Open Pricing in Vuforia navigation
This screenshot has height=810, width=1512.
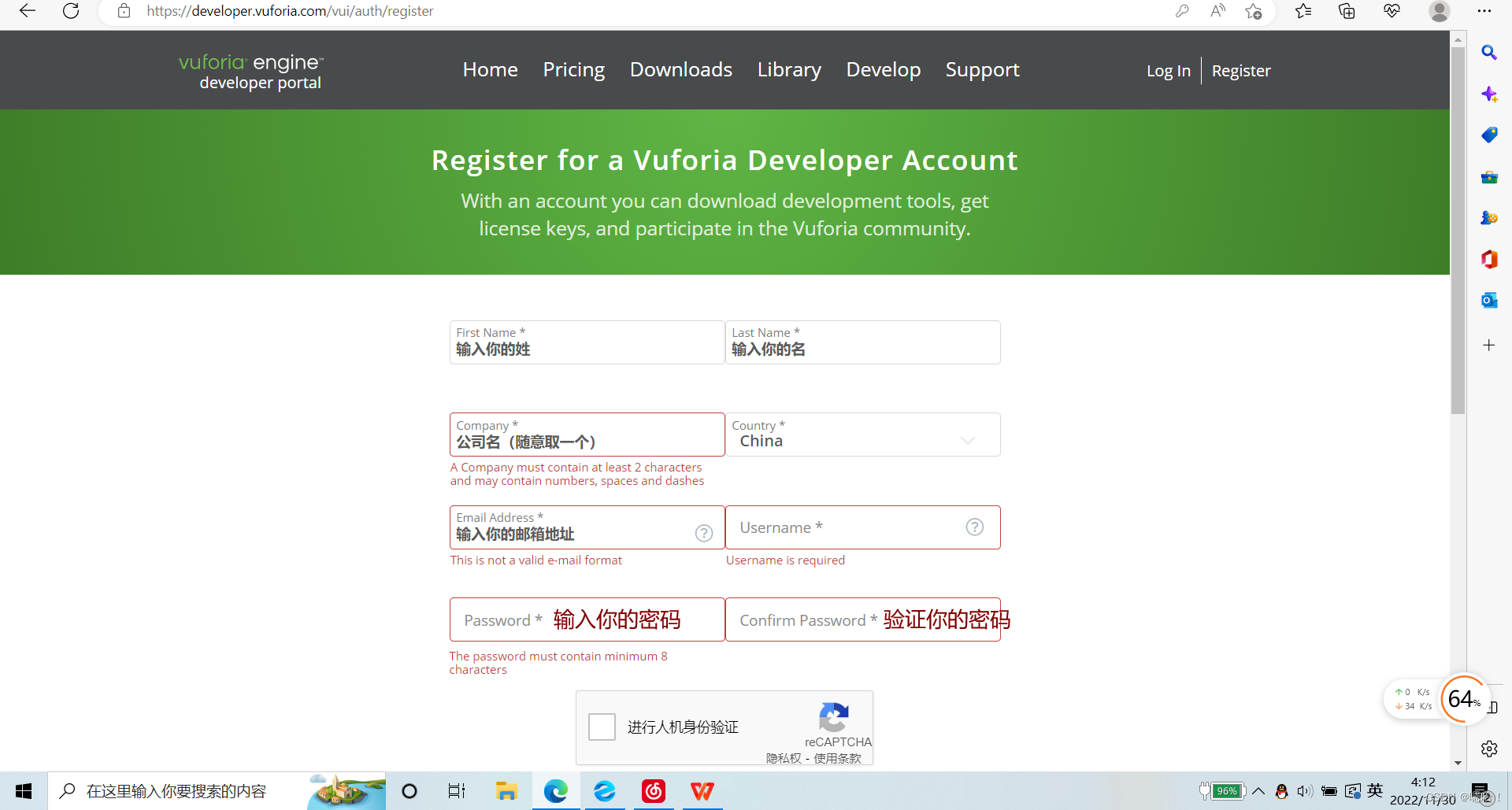point(574,70)
